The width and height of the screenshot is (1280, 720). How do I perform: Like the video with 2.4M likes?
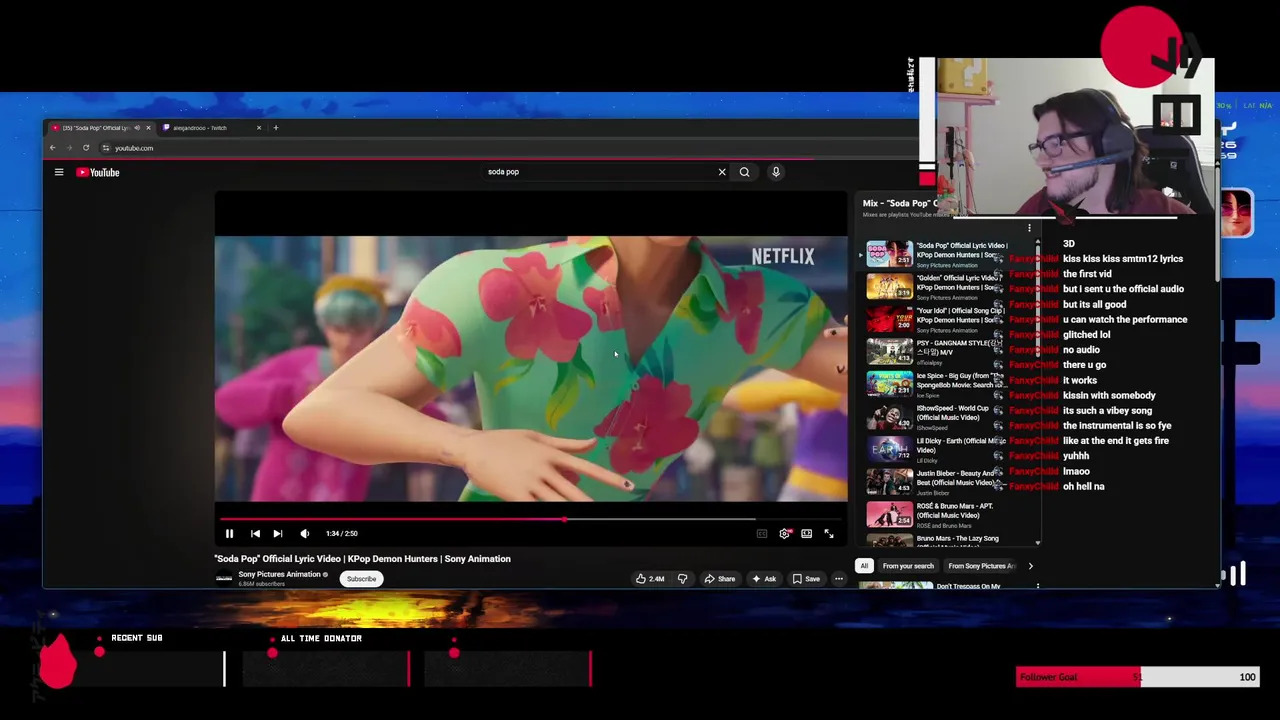click(650, 579)
